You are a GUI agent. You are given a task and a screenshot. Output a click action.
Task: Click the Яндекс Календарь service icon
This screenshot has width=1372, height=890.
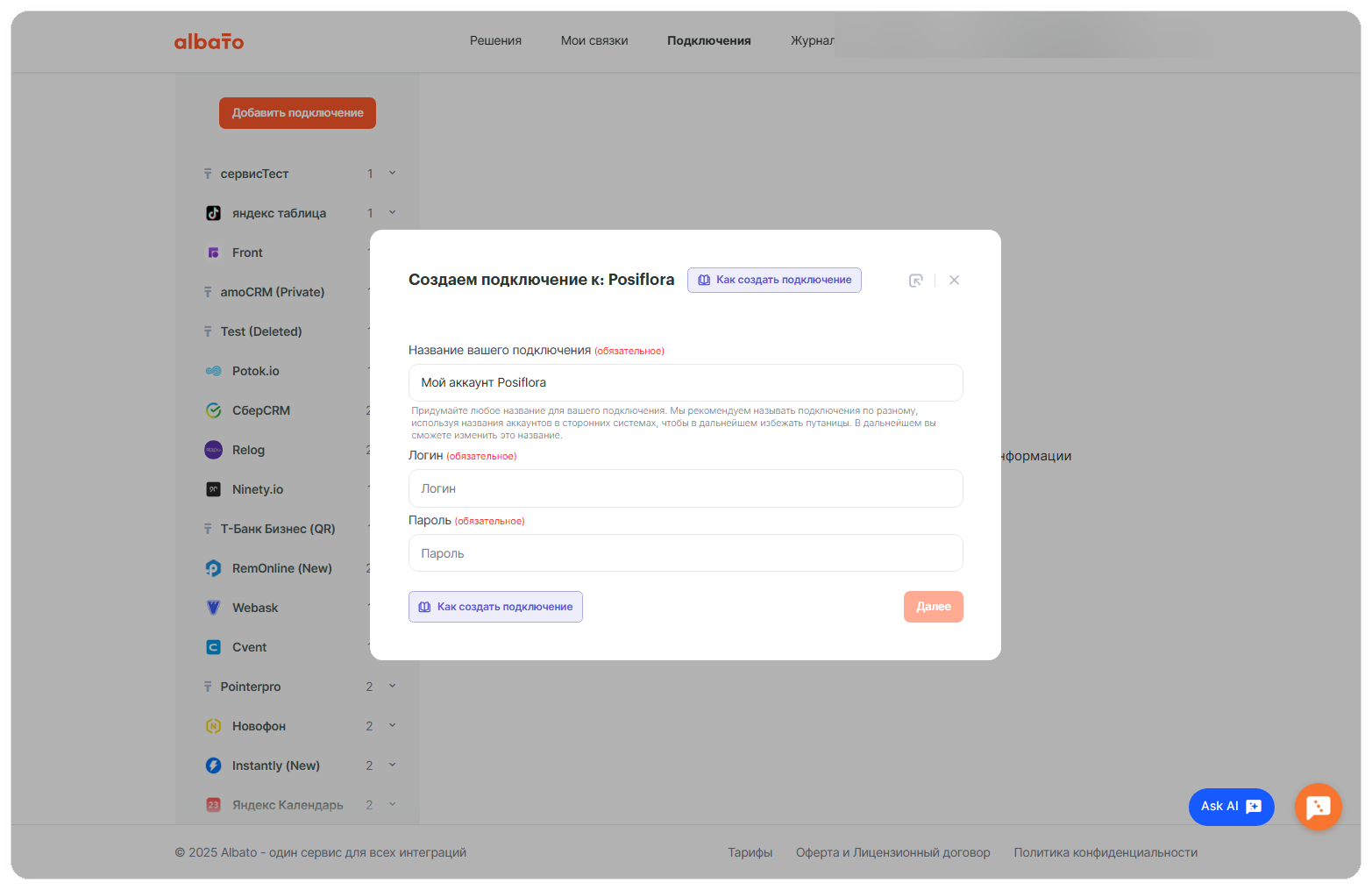point(213,805)
